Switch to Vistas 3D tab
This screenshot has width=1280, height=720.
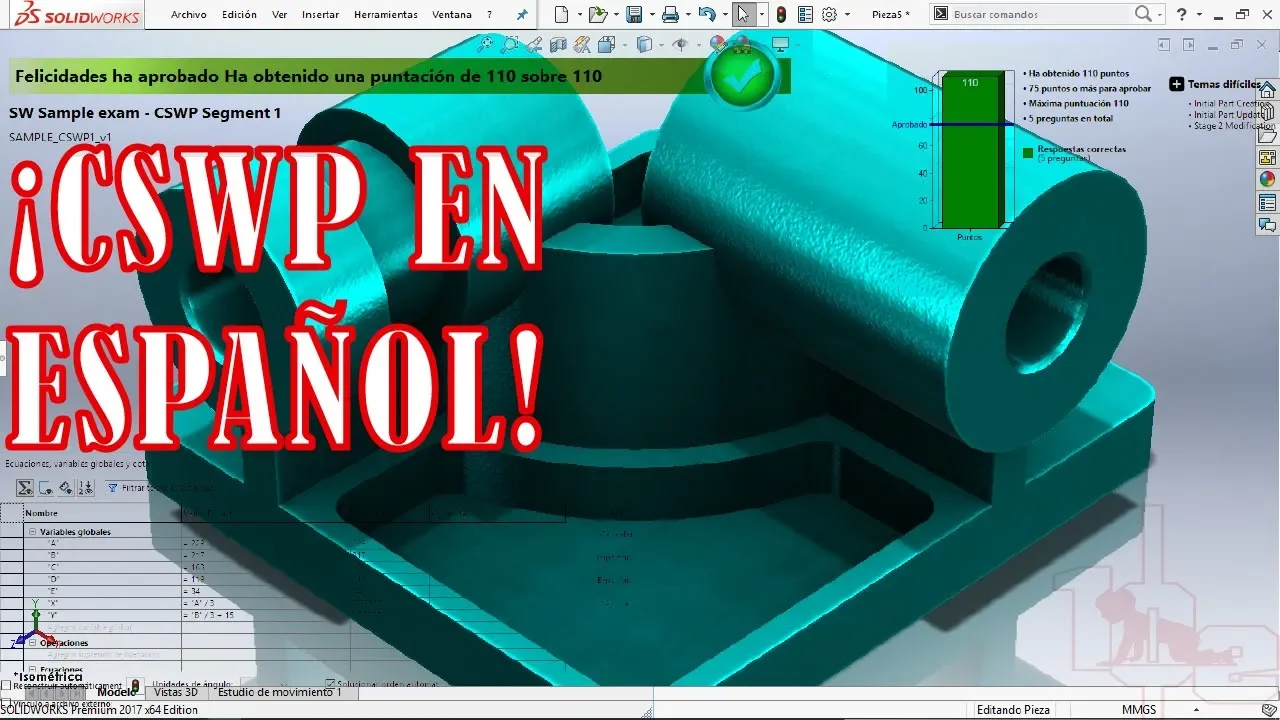(x=175, y=692)
